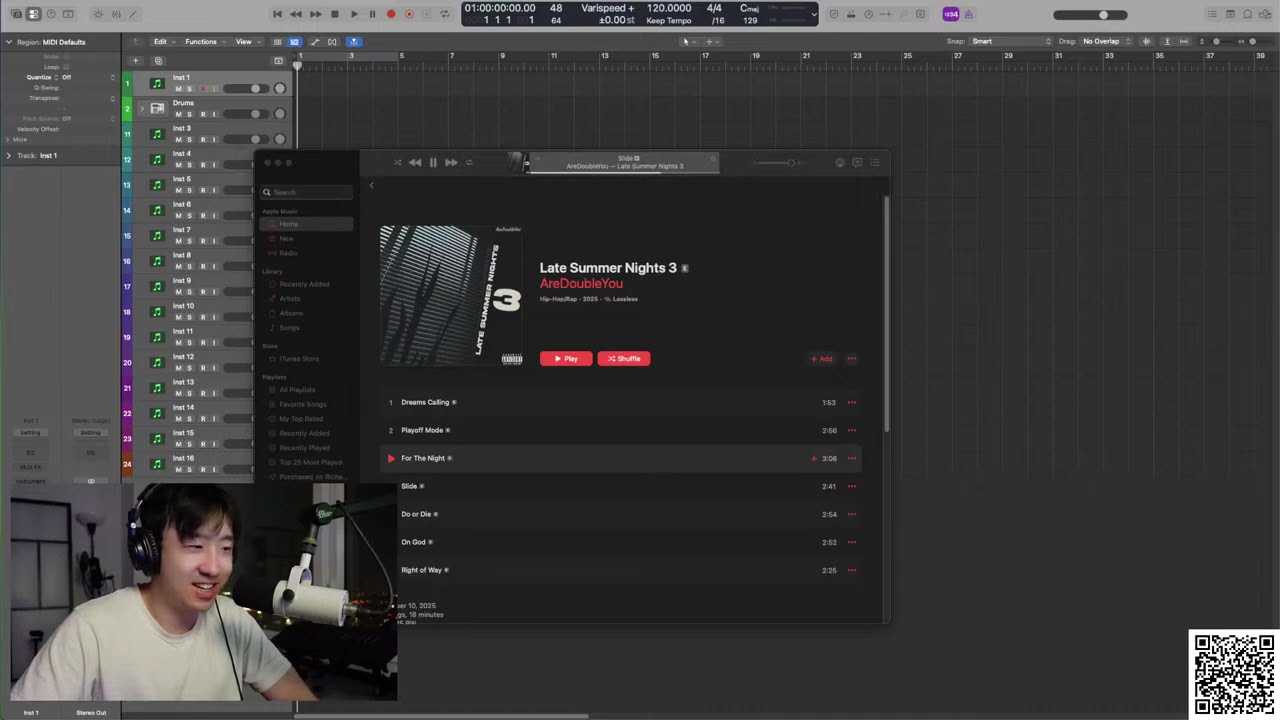Image resolution: width=1280 pixels, height=720 pixels.
Task: Click Add to add album to library
Action: (x=821, y=359)
